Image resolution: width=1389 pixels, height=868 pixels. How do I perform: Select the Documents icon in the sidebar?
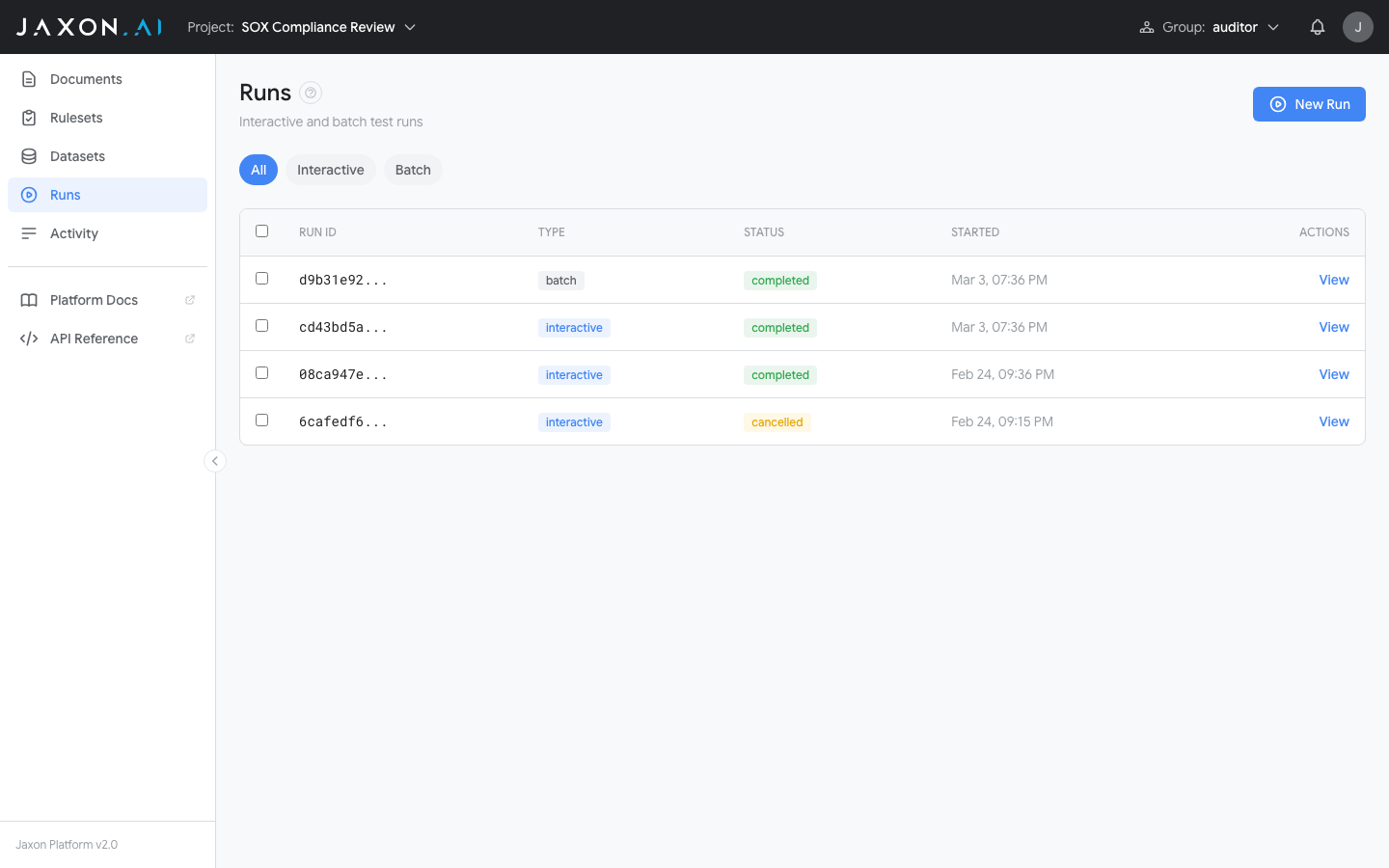click(x=29, y=78)
